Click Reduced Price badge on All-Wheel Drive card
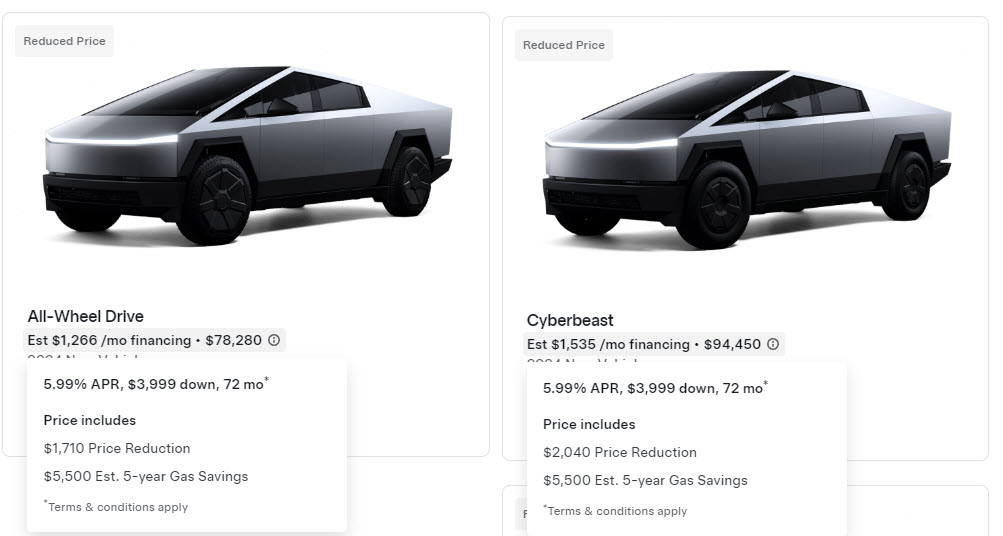Screen dimensions: 1003x536 (62, 41)
